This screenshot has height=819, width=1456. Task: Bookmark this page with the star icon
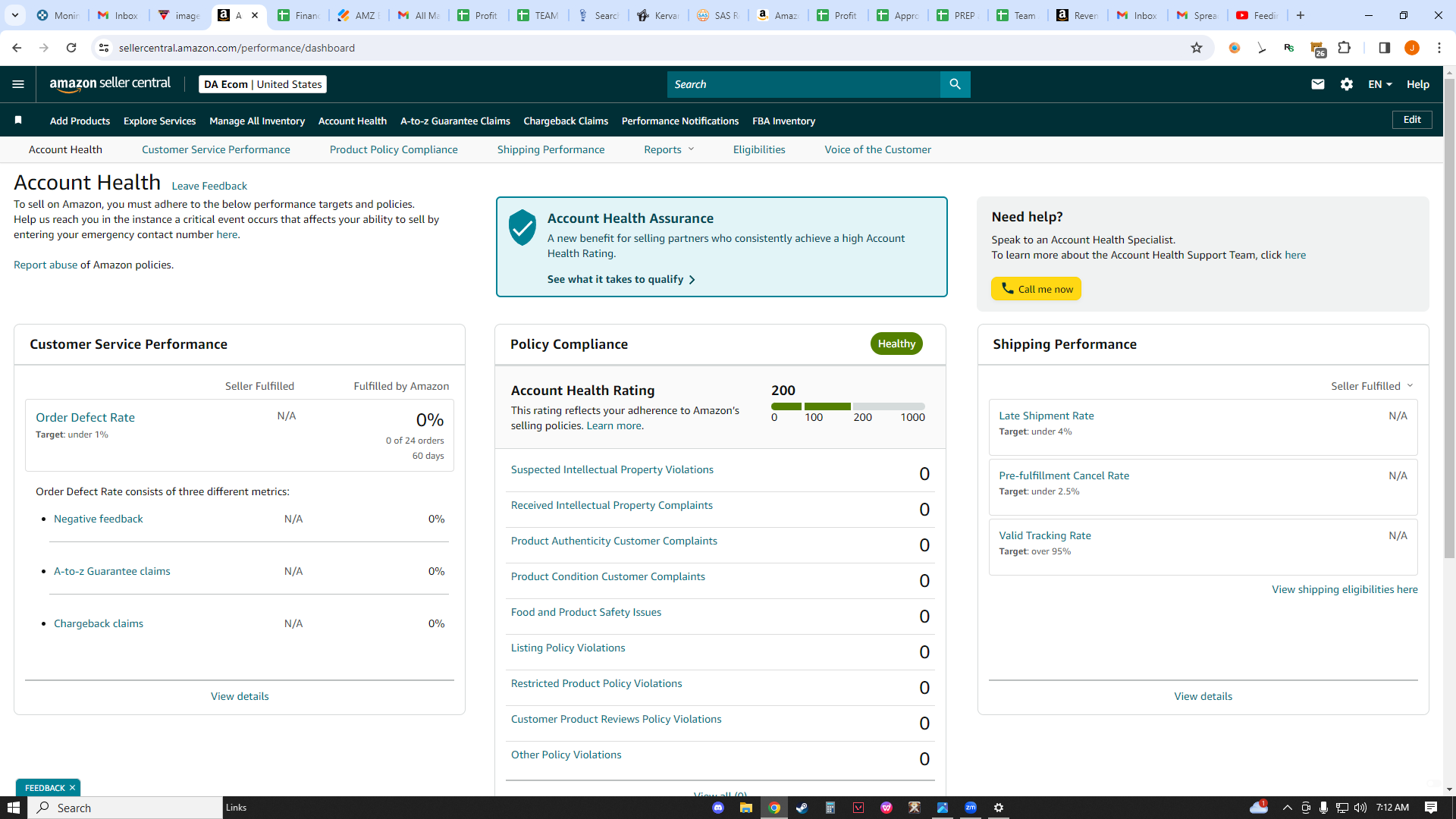pos(1197,48)
